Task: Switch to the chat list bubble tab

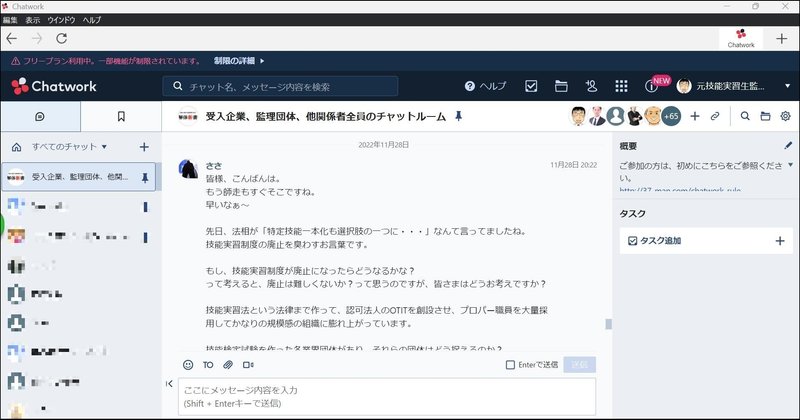Action: tap(40, 116)
